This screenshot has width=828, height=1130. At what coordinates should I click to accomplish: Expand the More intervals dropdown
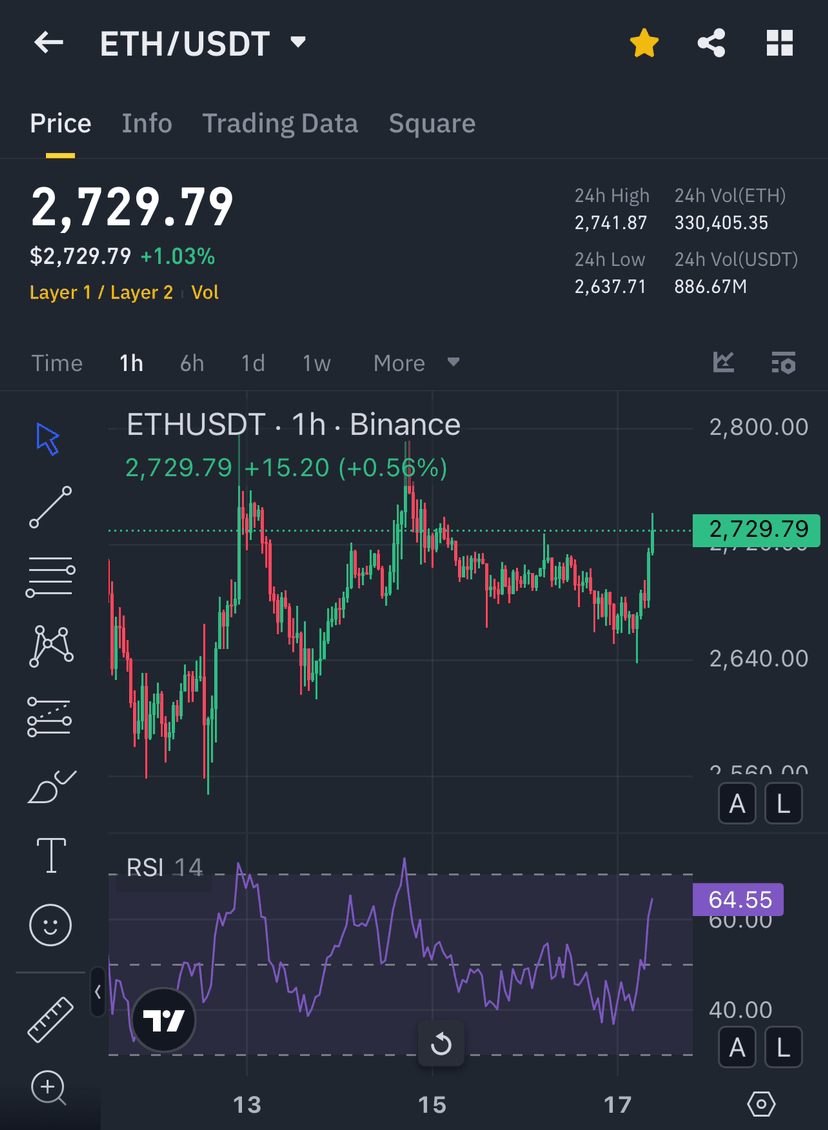pos(416,363)
